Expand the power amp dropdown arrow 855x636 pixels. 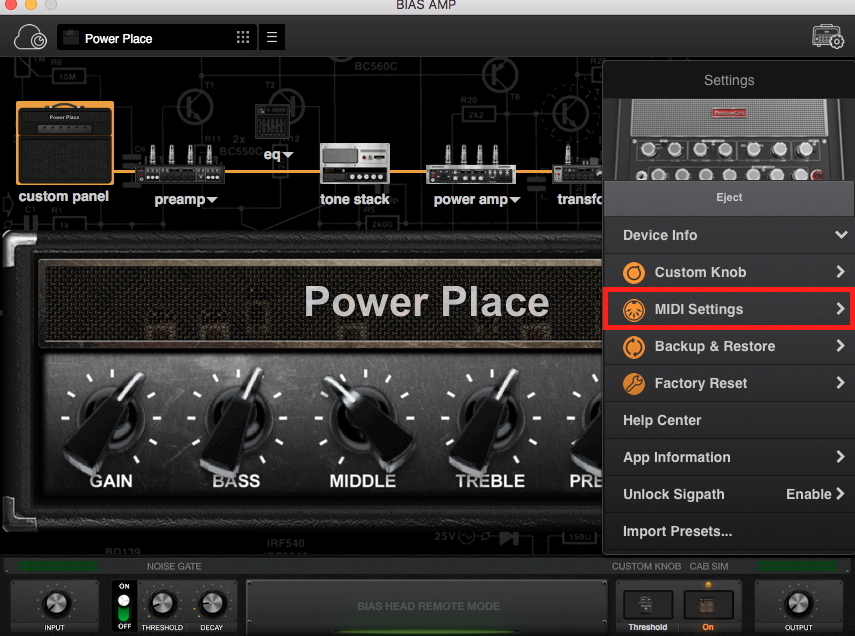pos(514,200)
